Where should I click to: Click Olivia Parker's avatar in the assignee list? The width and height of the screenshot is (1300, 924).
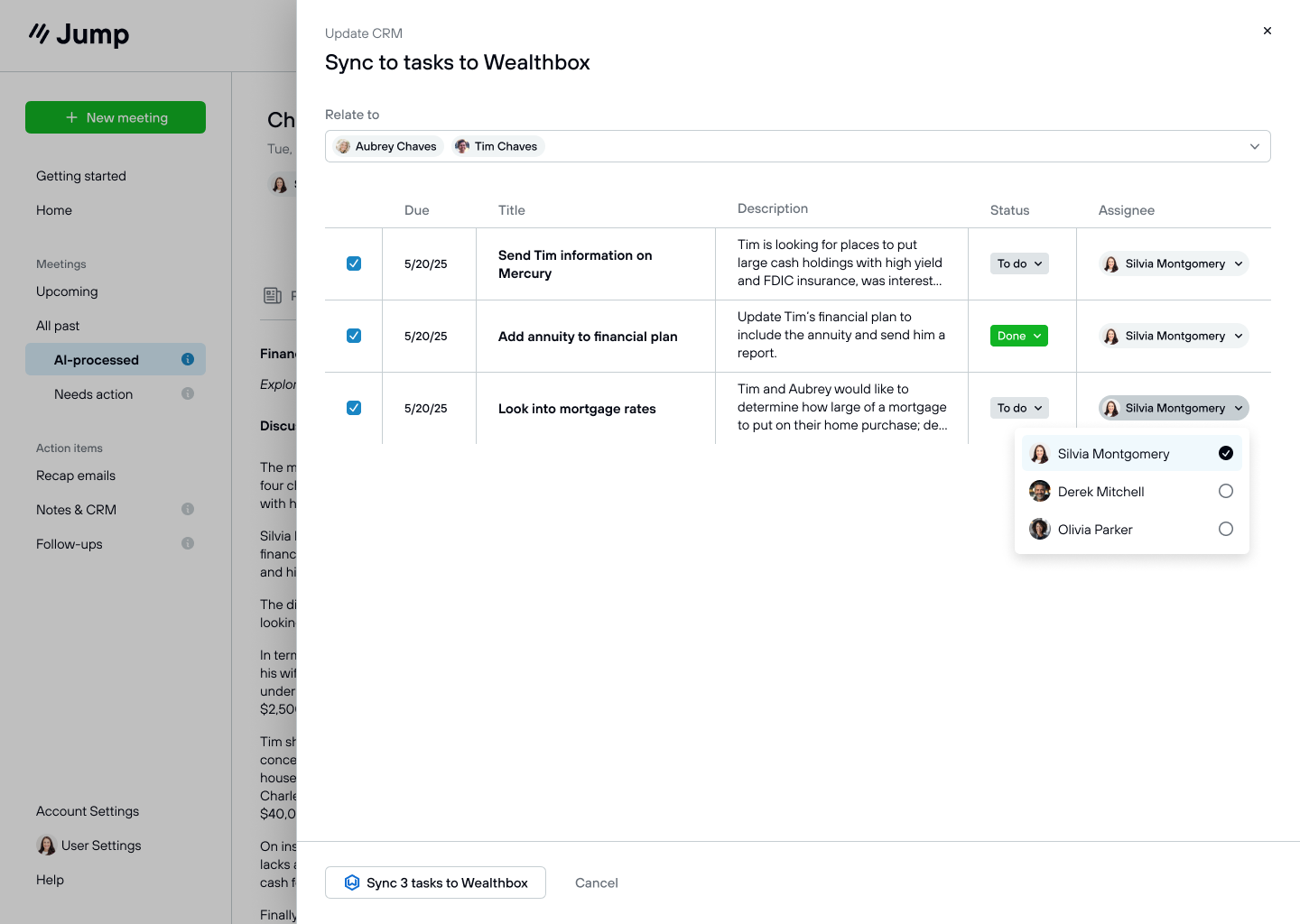coord(1040,529)
